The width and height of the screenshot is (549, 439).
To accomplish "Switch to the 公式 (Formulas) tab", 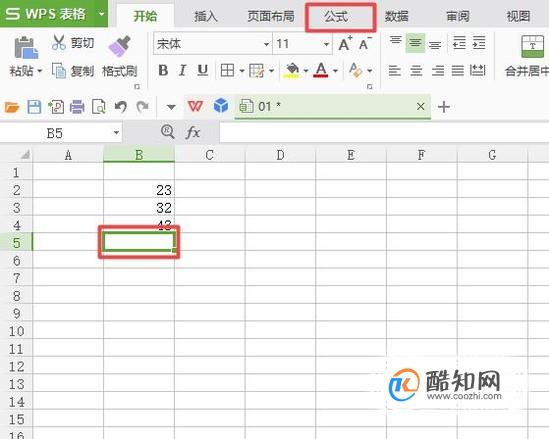I will pos(335,16).
